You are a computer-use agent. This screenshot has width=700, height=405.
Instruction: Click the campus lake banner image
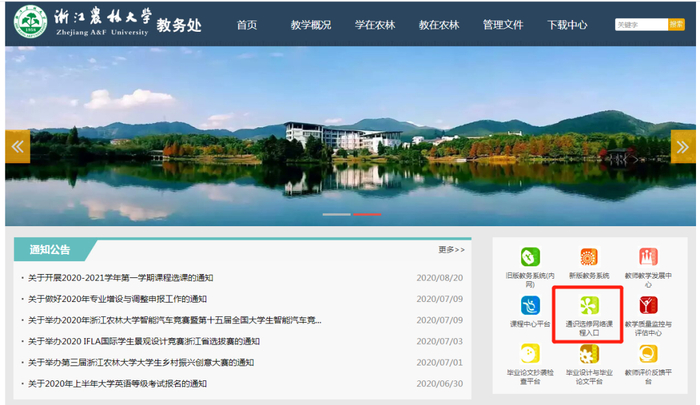pyautogui.click(x=350, y=136)
